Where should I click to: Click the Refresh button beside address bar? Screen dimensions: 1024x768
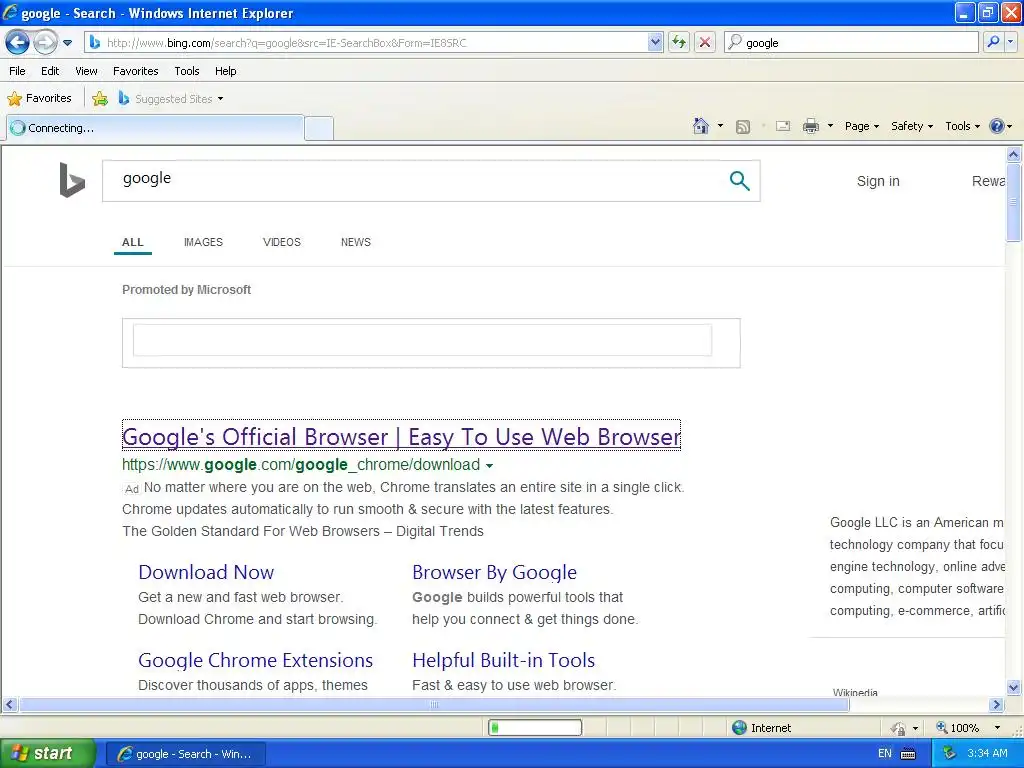tap(679, 42)
